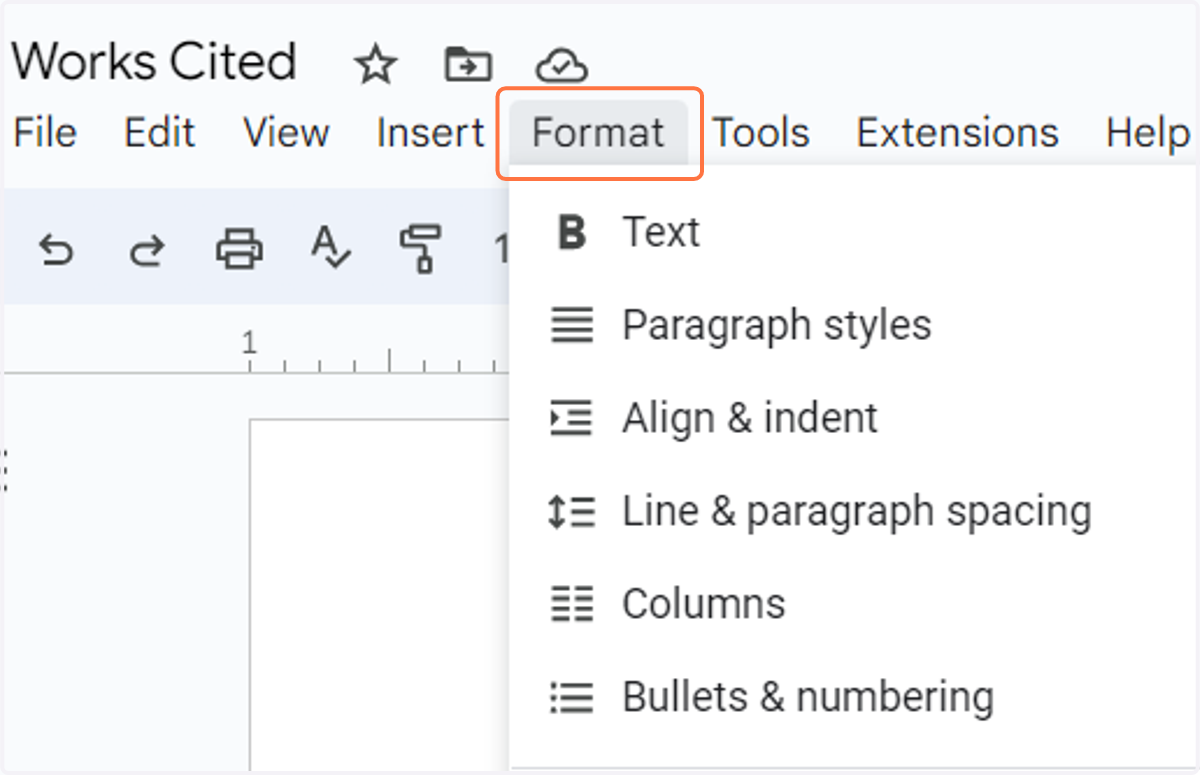Close the open Format menu
This screenshot has height=775, width=1200.
[x=598, y=133]
